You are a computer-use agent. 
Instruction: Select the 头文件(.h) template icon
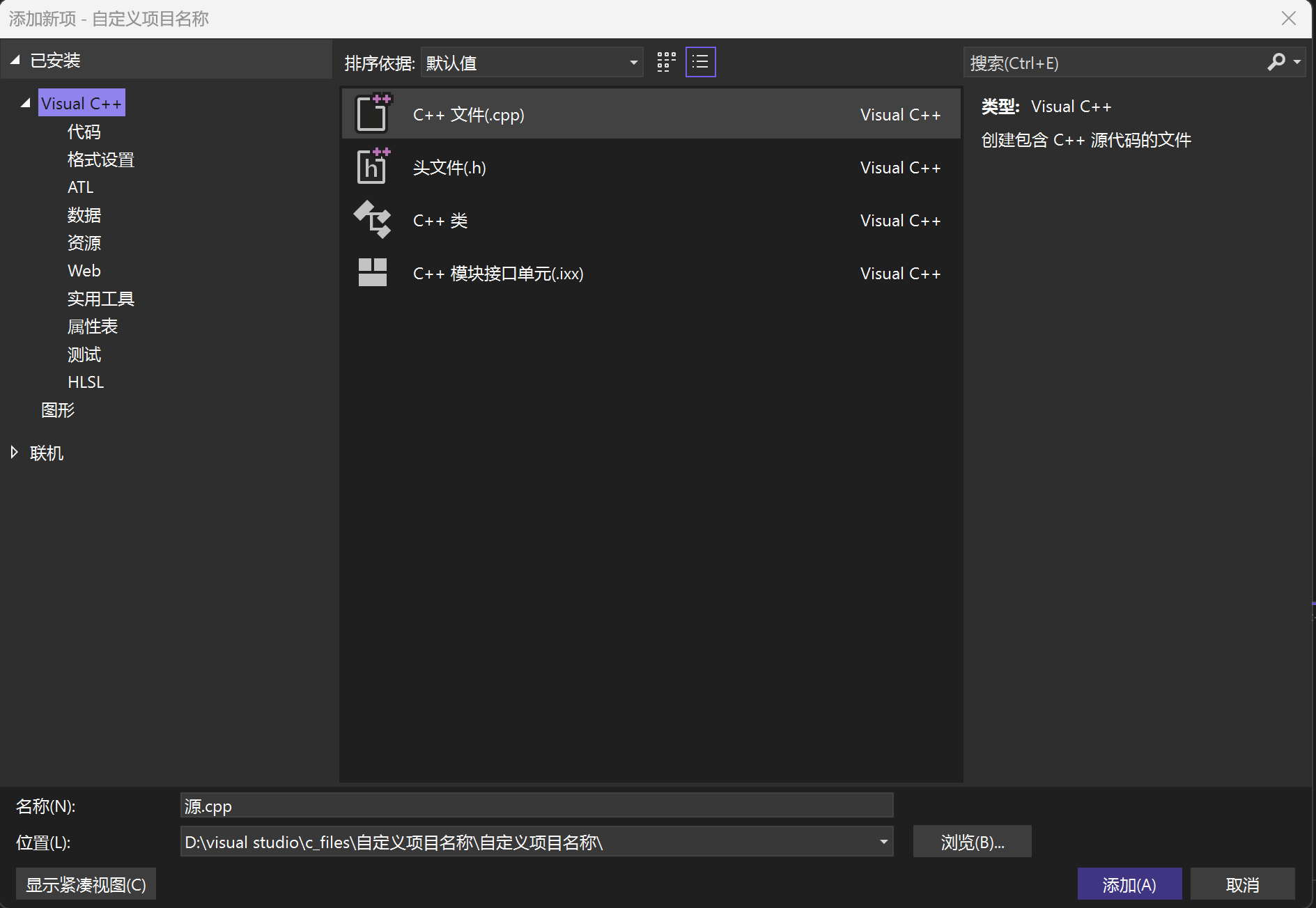point(373,166)
